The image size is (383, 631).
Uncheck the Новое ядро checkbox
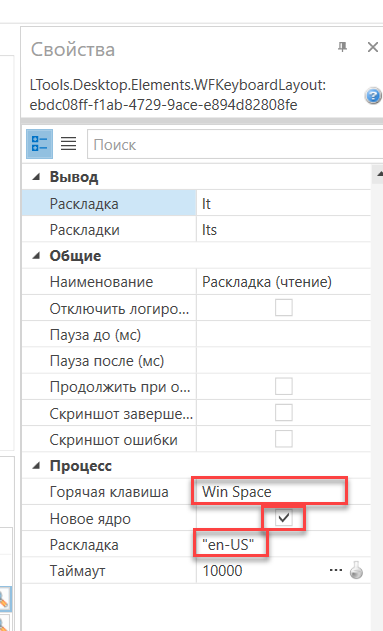(x=284, y=518)
